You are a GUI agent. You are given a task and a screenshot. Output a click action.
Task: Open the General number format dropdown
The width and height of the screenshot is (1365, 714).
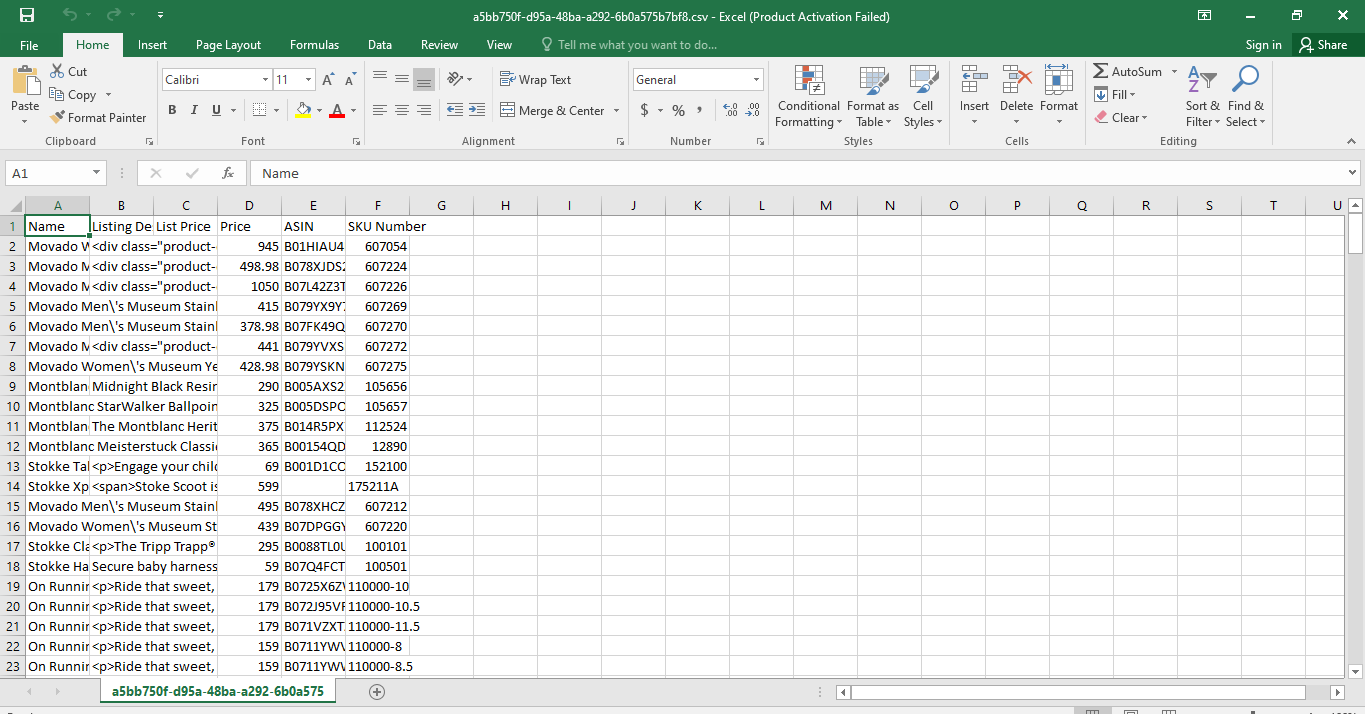[x=756, y=80]
